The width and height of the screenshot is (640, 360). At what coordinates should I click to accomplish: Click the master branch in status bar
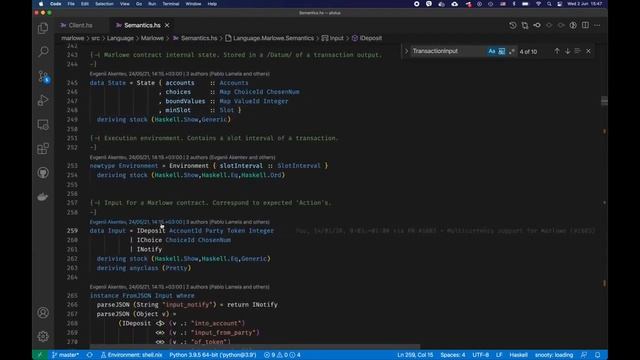click(65, 355)
